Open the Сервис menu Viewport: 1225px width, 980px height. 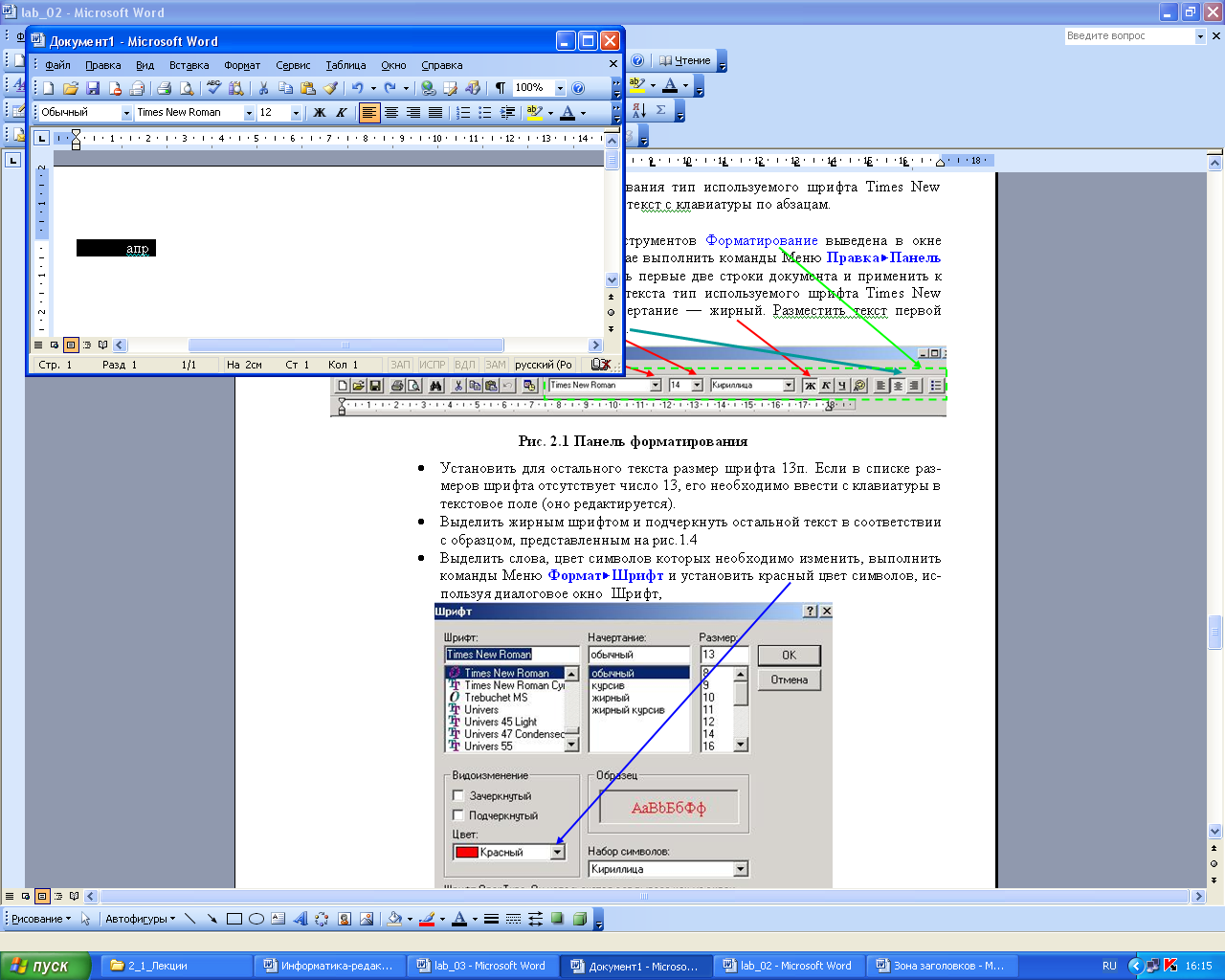[293, 65]
